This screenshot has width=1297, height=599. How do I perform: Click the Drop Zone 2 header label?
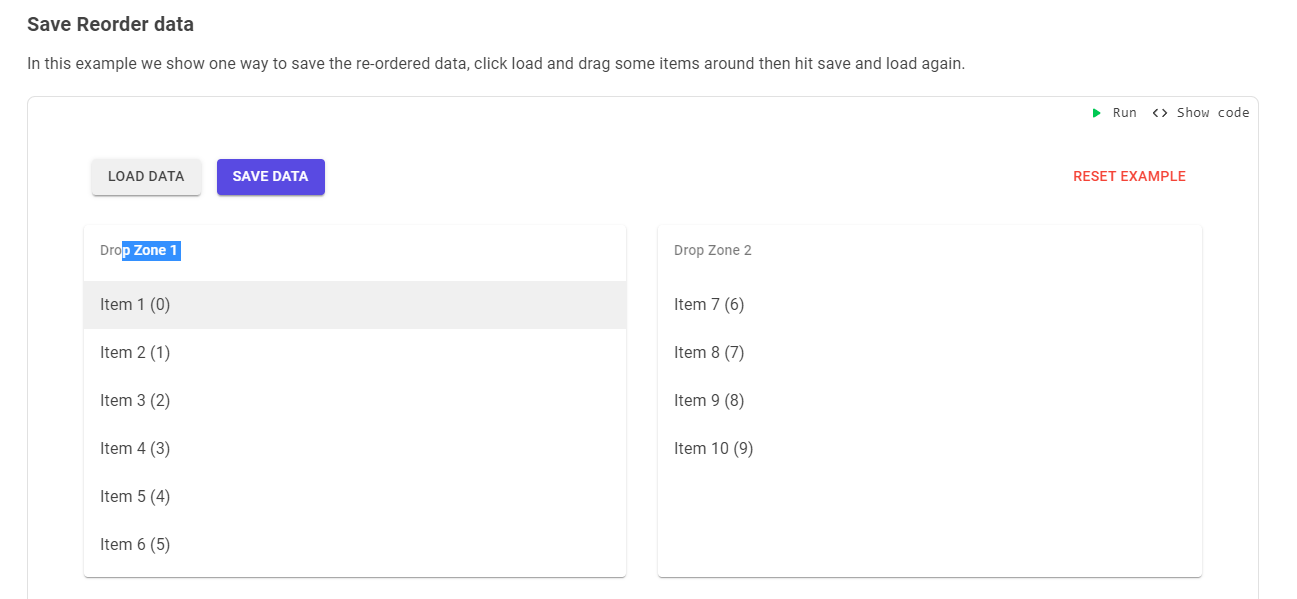click(712, 250)
